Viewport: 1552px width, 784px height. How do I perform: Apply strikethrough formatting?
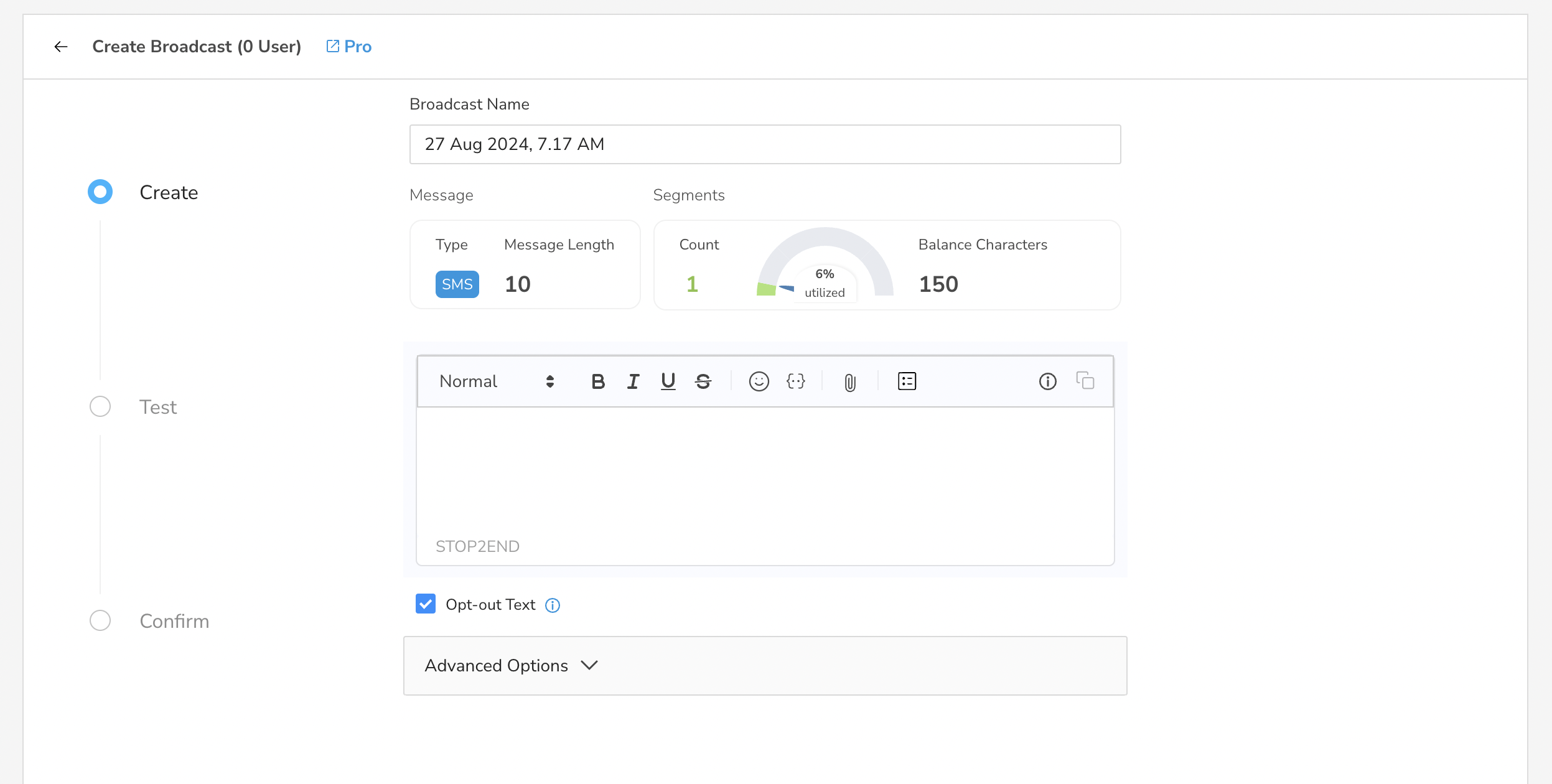[x=703, y=381]
